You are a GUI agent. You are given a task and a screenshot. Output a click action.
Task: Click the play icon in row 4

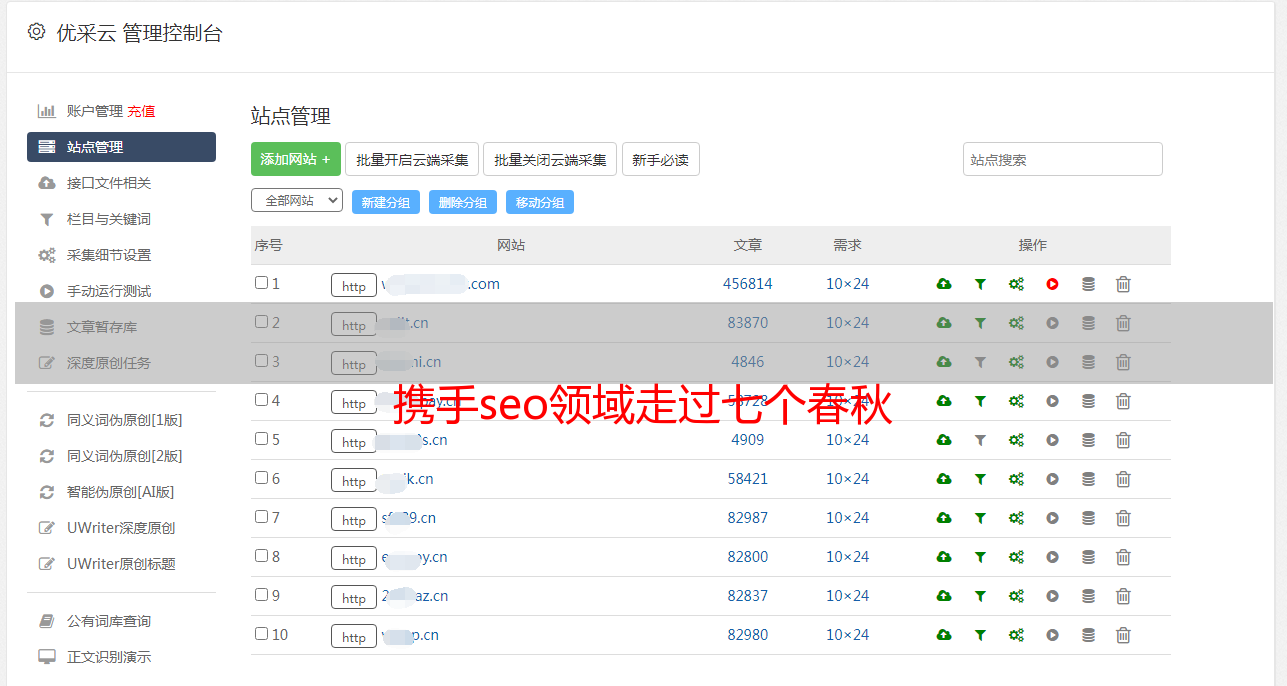click(x=1052, y=401)
